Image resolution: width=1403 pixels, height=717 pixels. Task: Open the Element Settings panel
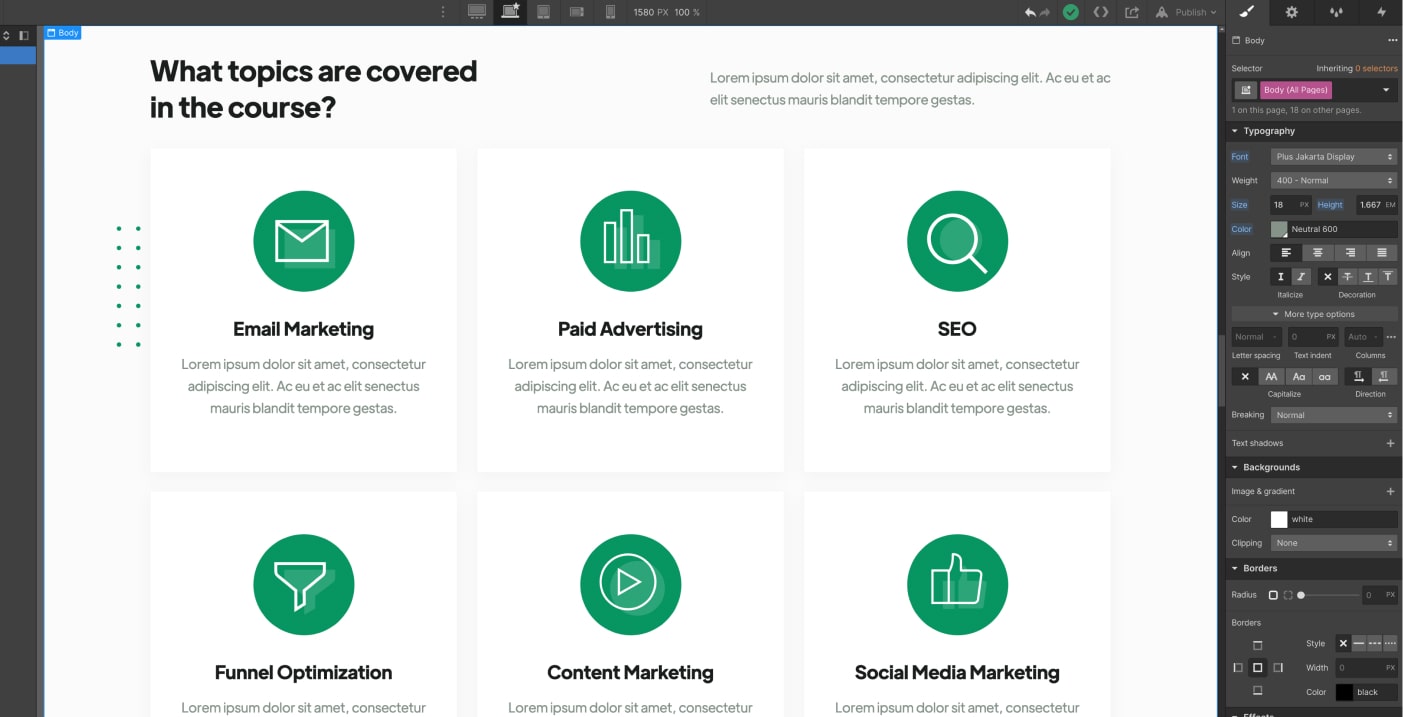tap(1290, 12)
